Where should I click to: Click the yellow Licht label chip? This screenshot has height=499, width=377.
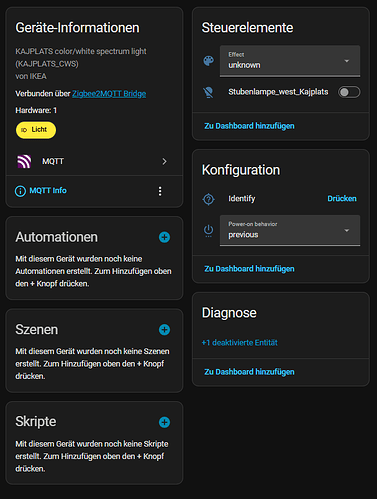36,130
